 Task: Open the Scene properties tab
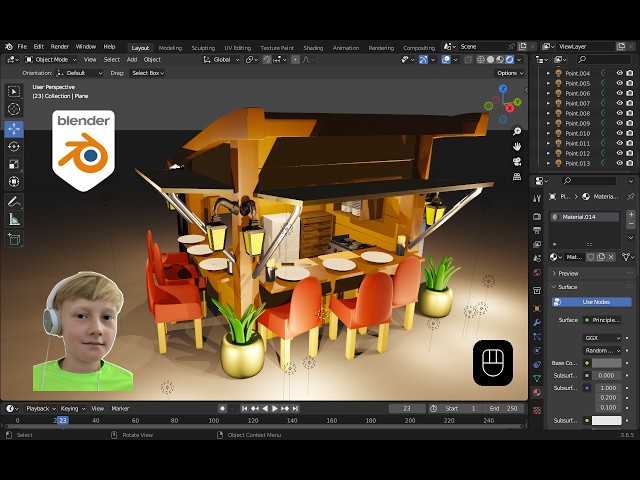537,258
